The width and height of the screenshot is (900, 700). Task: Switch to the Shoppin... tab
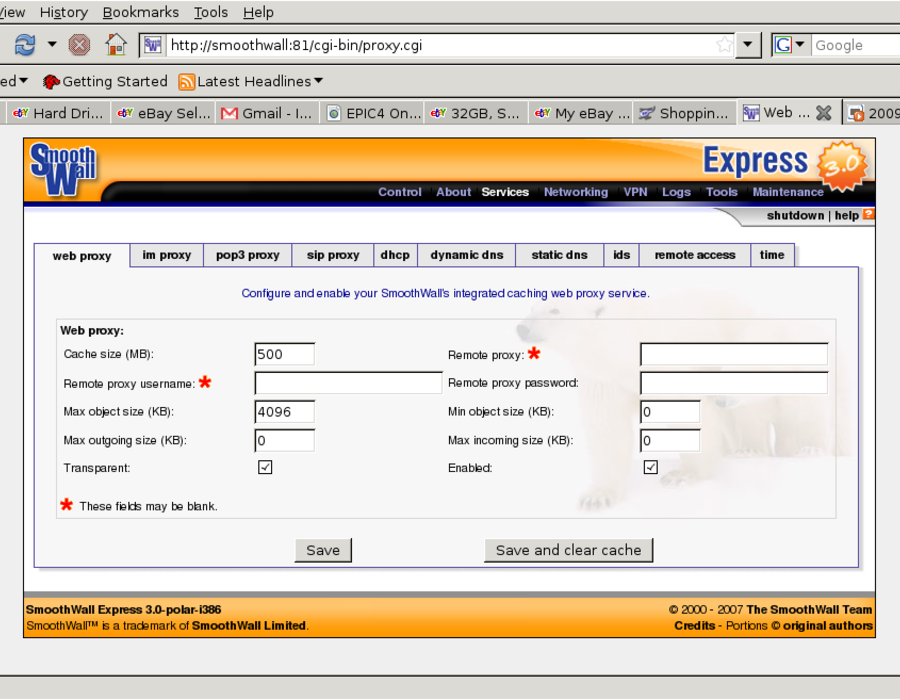coord(684,113)
